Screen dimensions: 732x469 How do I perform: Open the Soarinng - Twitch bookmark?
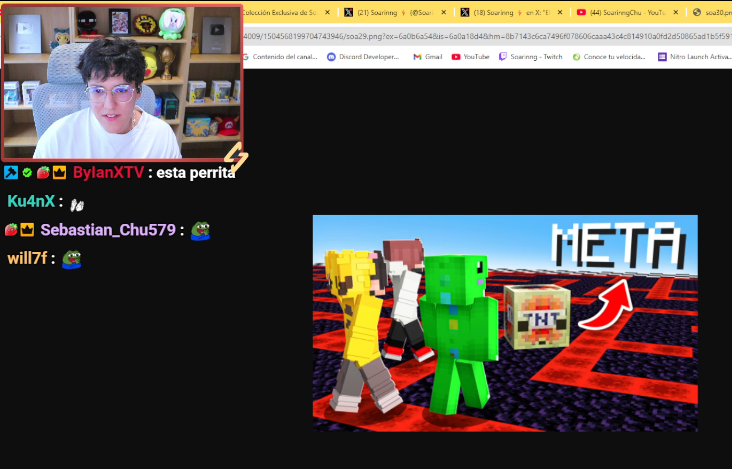tap(531, 56)
